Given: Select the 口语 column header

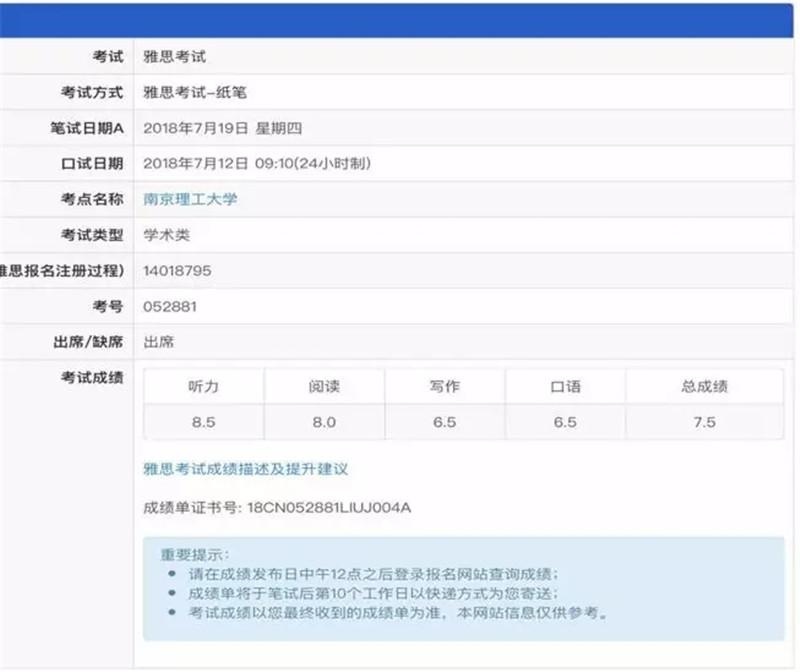Looking at the screenshot, I should [x=565, y=386].
